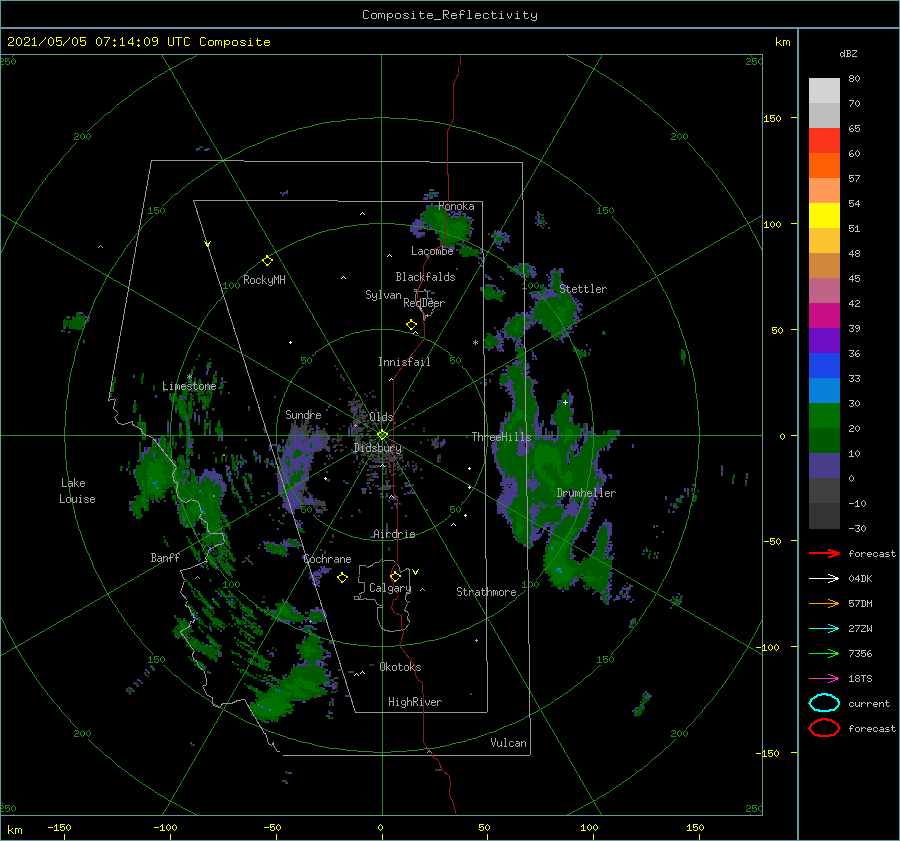Click the RockyMH label
The height and width of the screenshot is (841, 900).
coord(264,280)
